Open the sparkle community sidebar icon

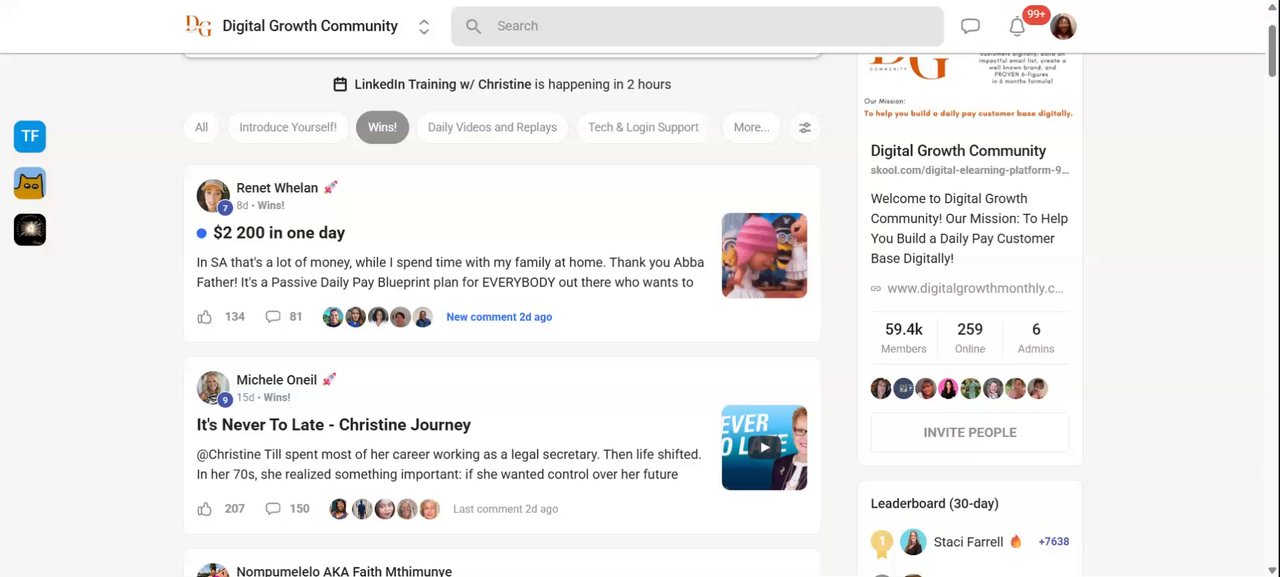pyautogui.click(x=30, y=230)
